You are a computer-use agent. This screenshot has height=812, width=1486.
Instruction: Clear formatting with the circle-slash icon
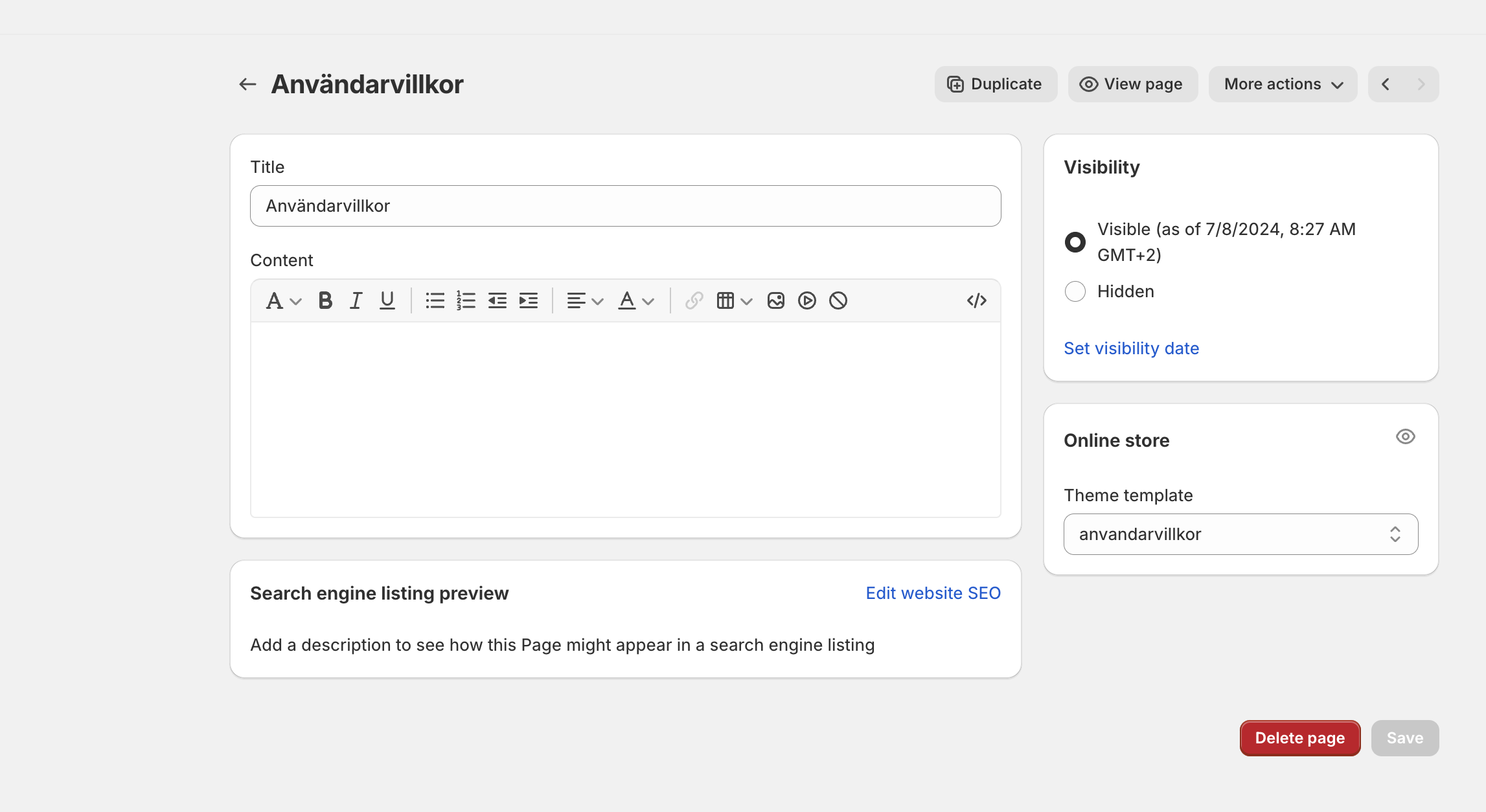pyautogui.click(x=838, y=300)
